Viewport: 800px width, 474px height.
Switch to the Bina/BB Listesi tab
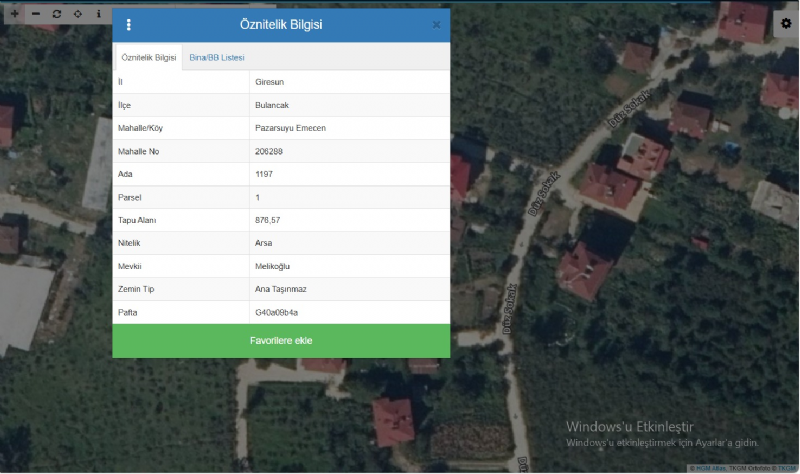(x=217, y=58)
